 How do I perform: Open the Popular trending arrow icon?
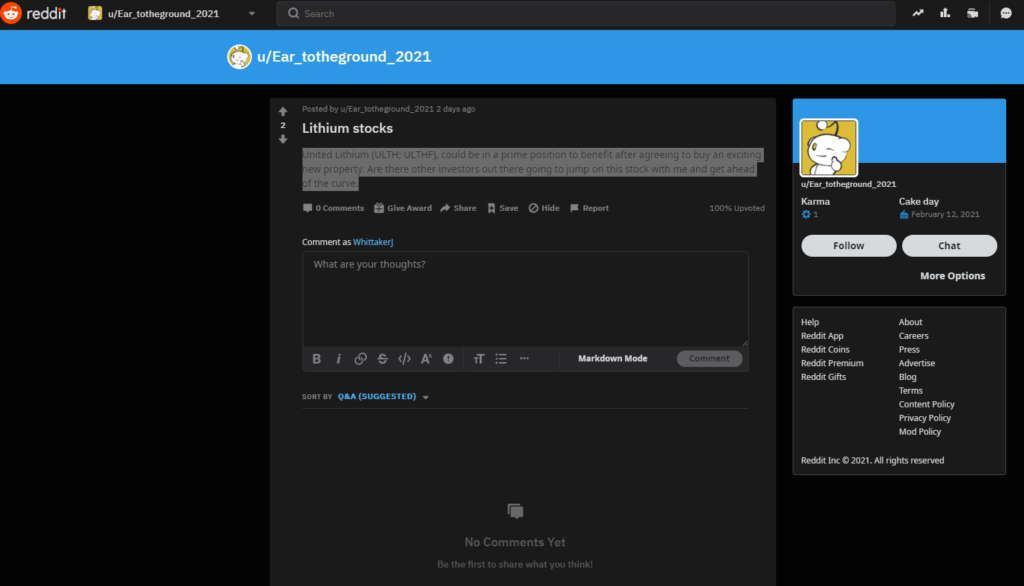click(x=918, y=14)
